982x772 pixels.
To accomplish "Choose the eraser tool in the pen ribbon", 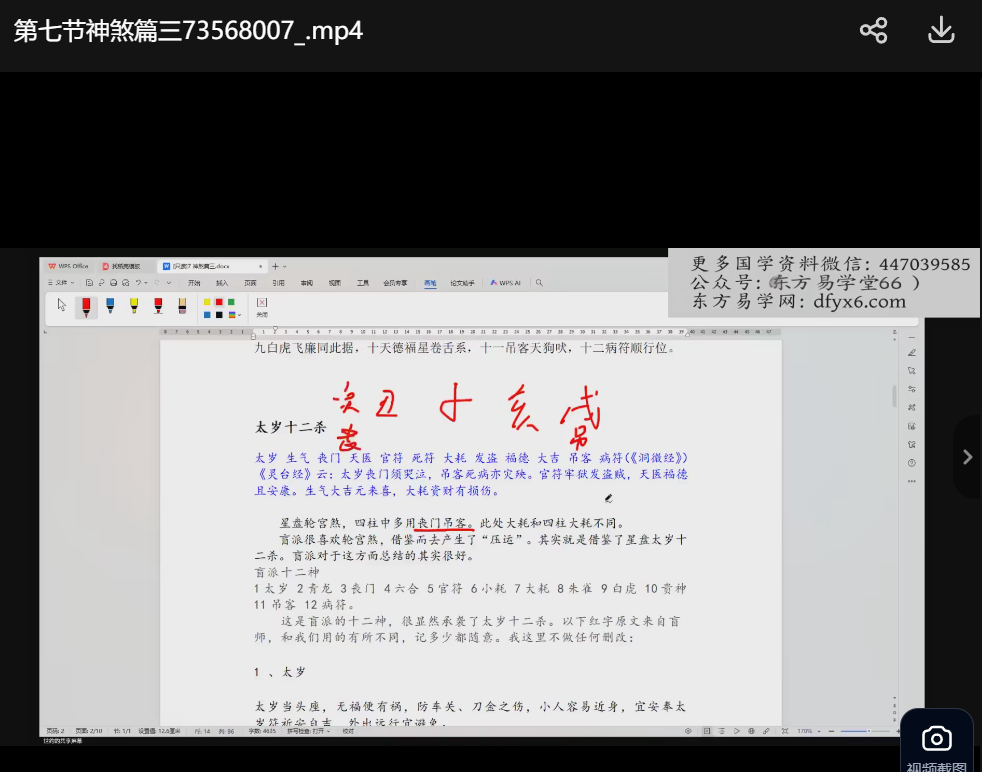I will 182,306.
